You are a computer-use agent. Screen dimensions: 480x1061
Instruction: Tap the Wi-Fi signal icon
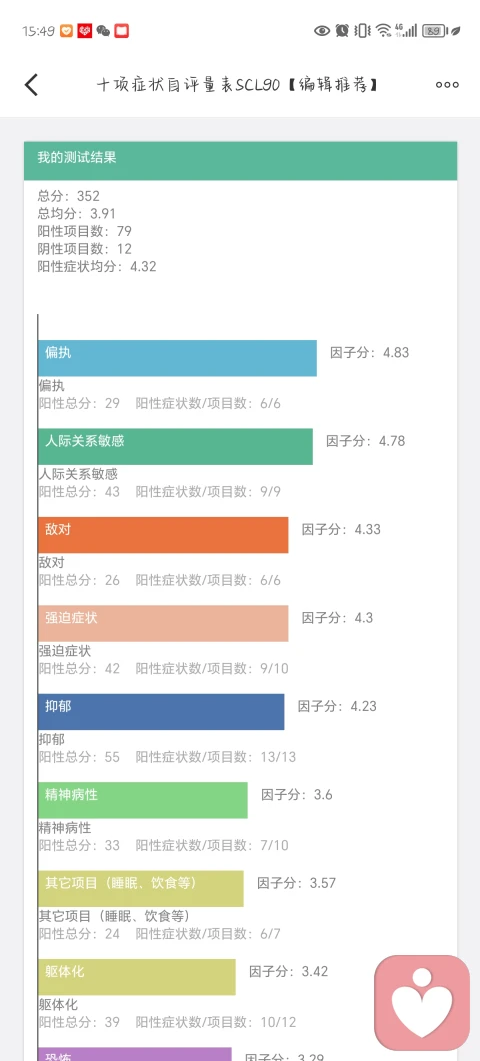[x=384, y=30]
